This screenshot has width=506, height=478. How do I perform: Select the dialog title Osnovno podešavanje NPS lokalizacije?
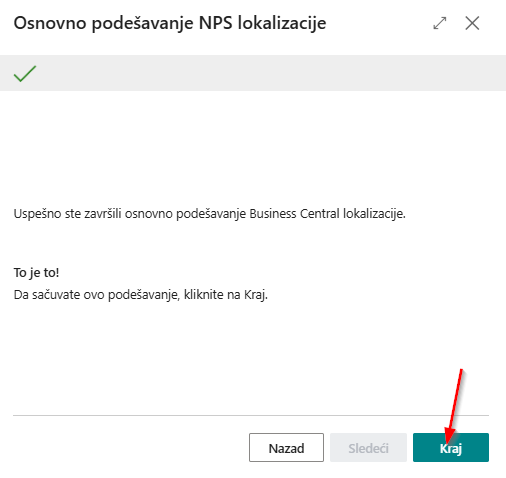170,24
